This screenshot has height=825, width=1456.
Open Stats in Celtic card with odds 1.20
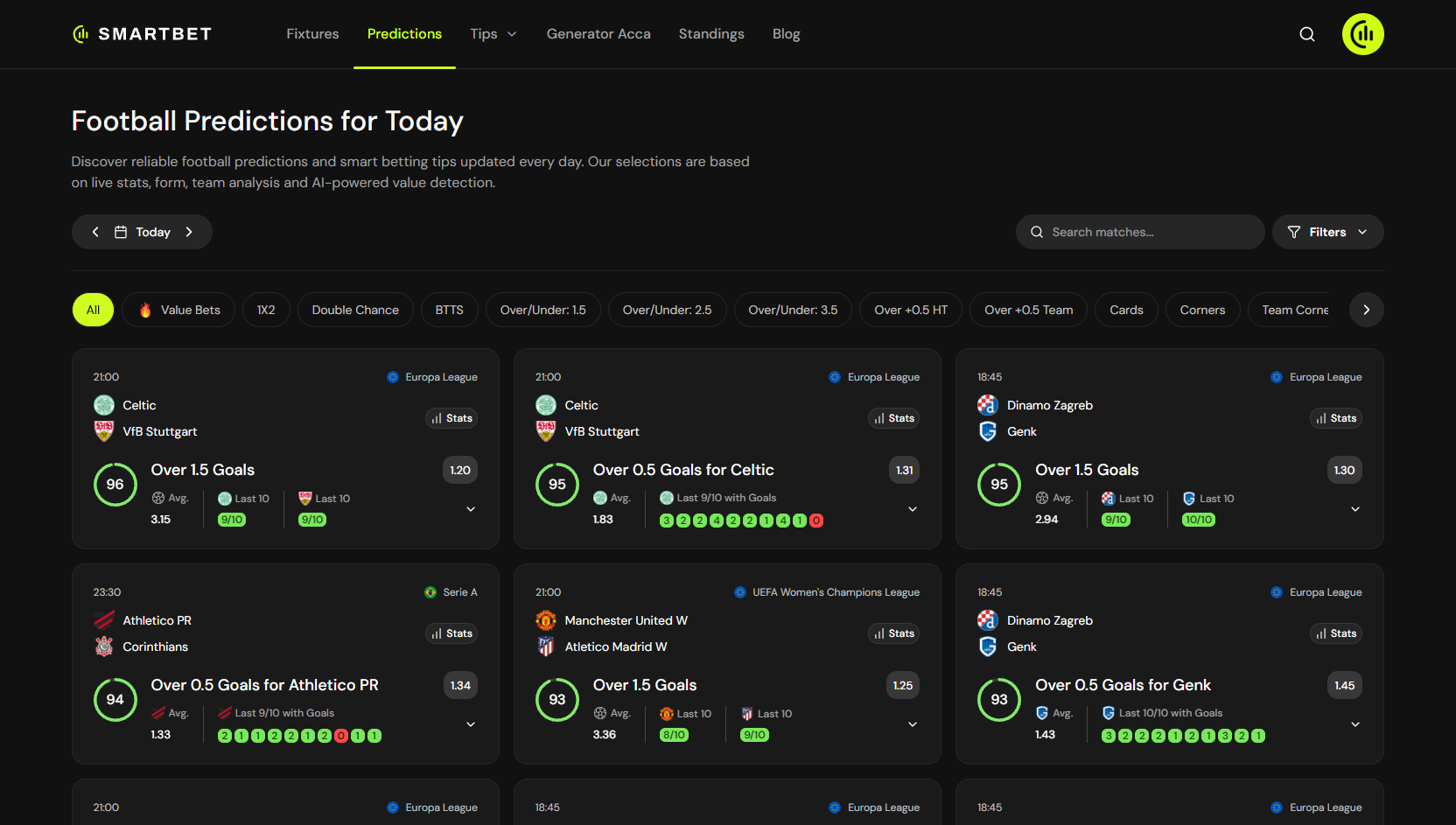451,418
